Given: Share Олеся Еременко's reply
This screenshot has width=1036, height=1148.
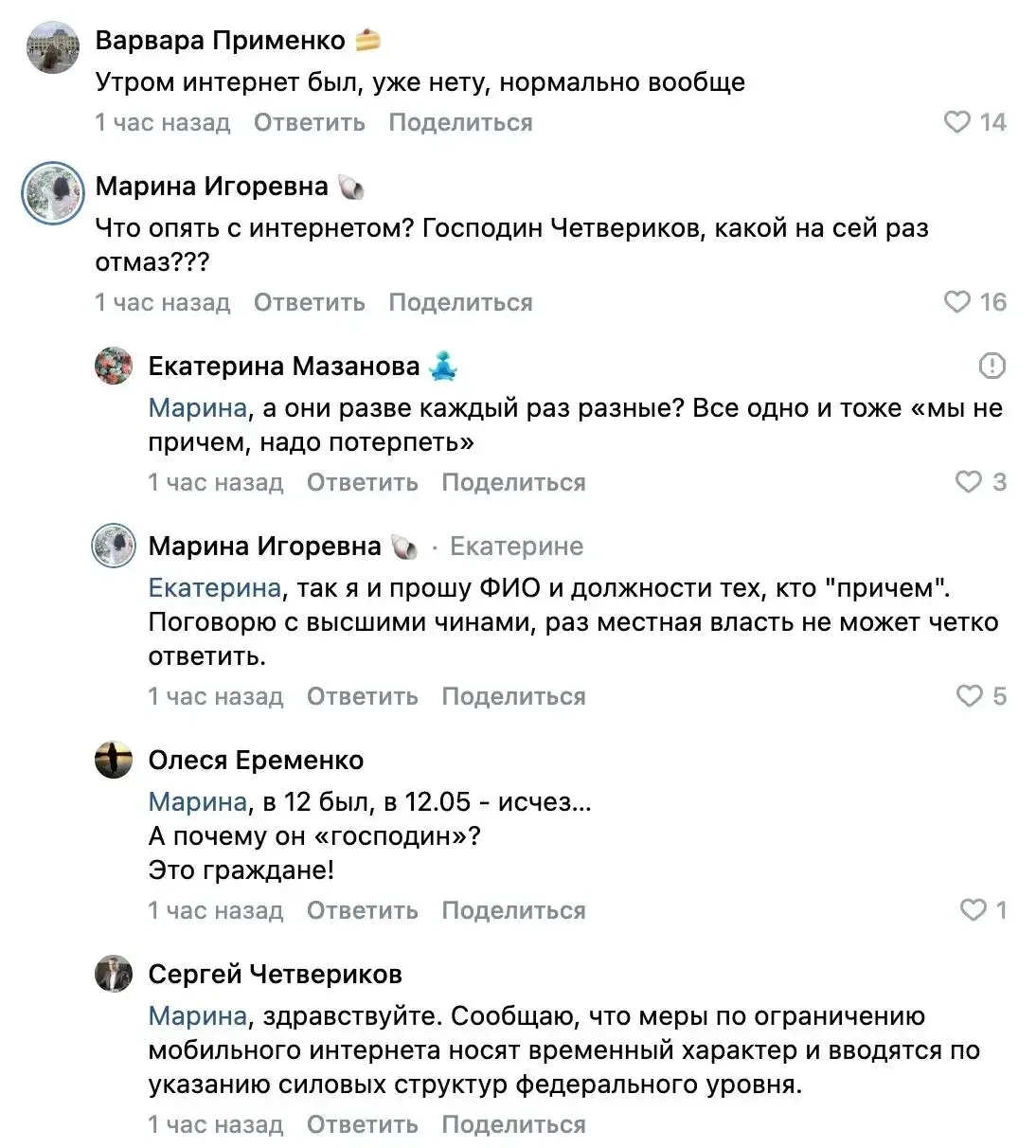Looking at the screenshot, I should pos(513,910).
